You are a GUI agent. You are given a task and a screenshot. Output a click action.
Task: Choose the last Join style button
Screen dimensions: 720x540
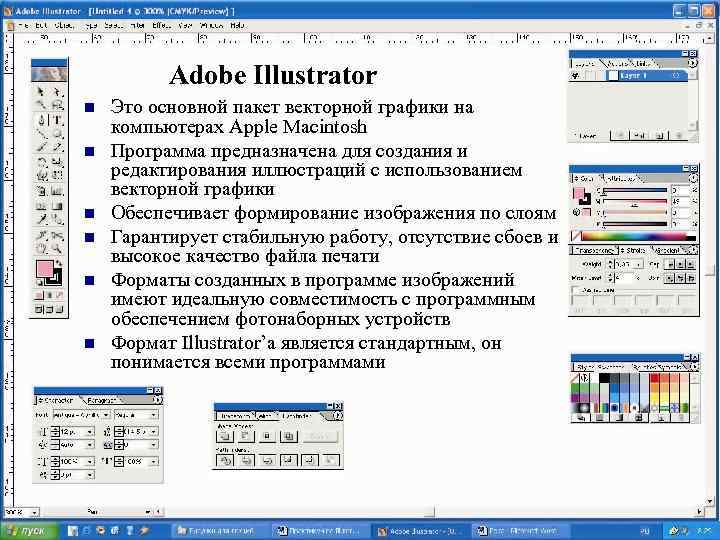(690, 278)
